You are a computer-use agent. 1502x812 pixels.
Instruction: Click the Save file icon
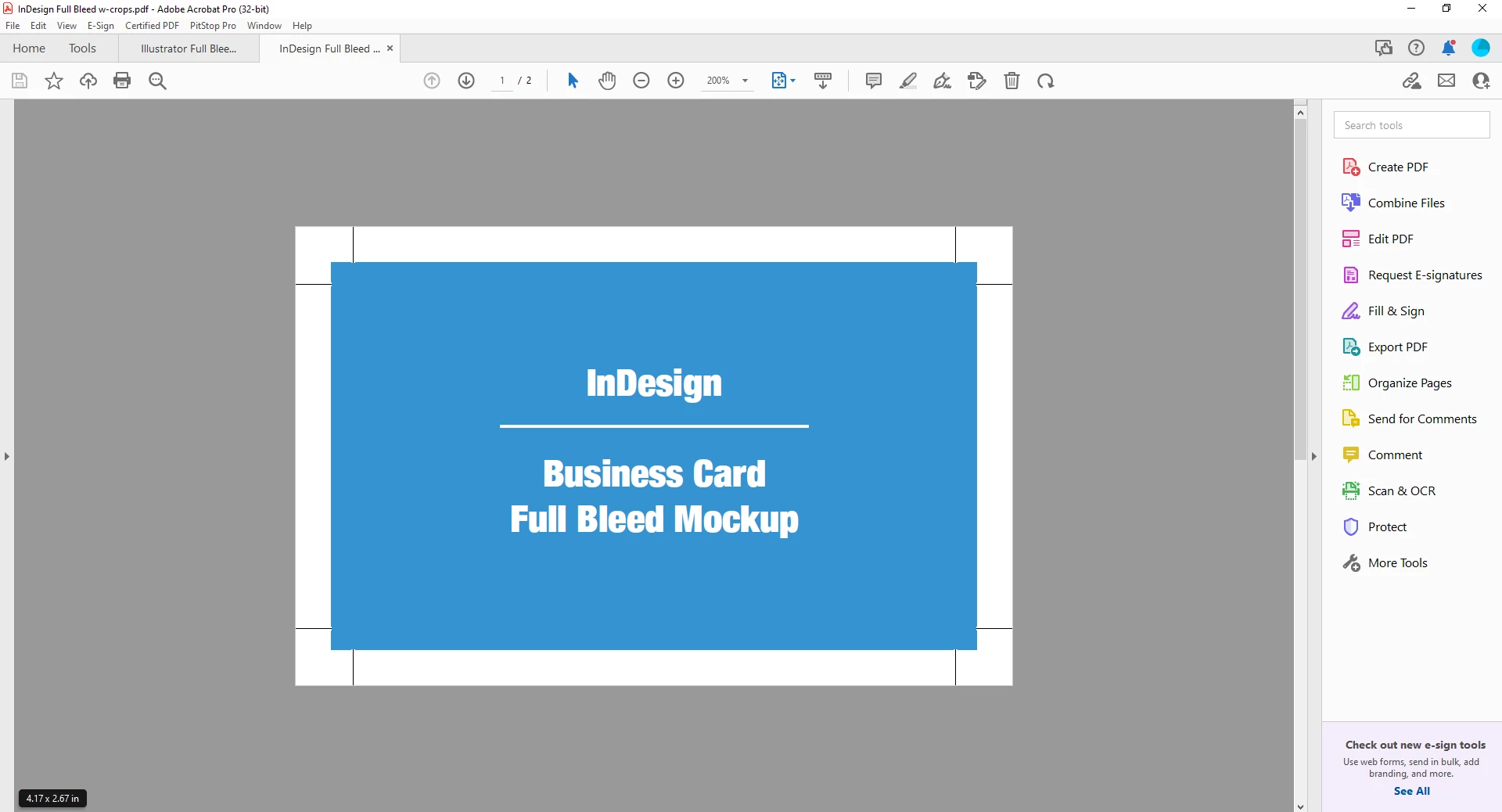pyautogui.click(x=20, y=81)
